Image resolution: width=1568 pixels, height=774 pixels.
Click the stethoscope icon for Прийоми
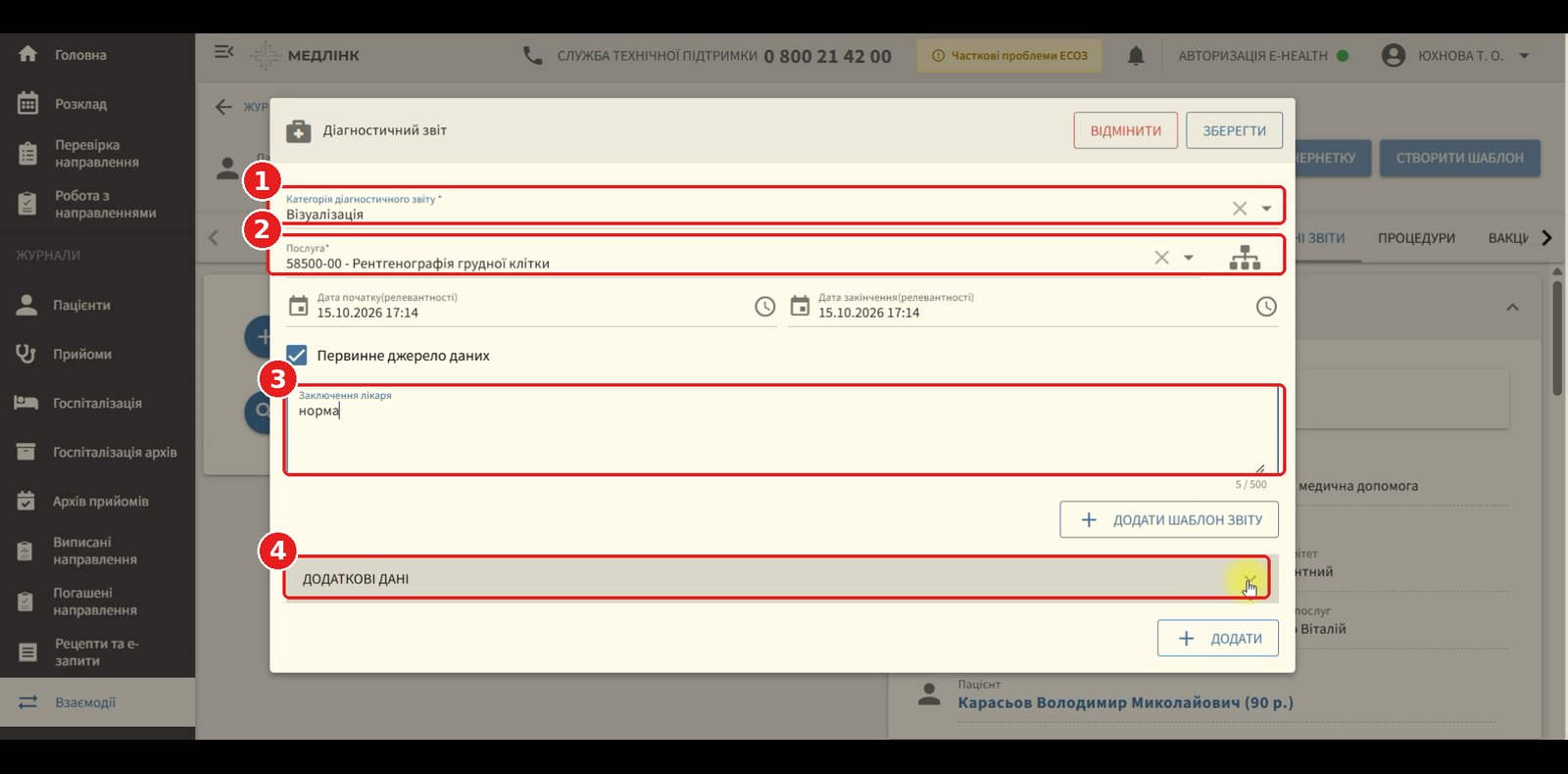pyautogui.click(x=25, y=354)
